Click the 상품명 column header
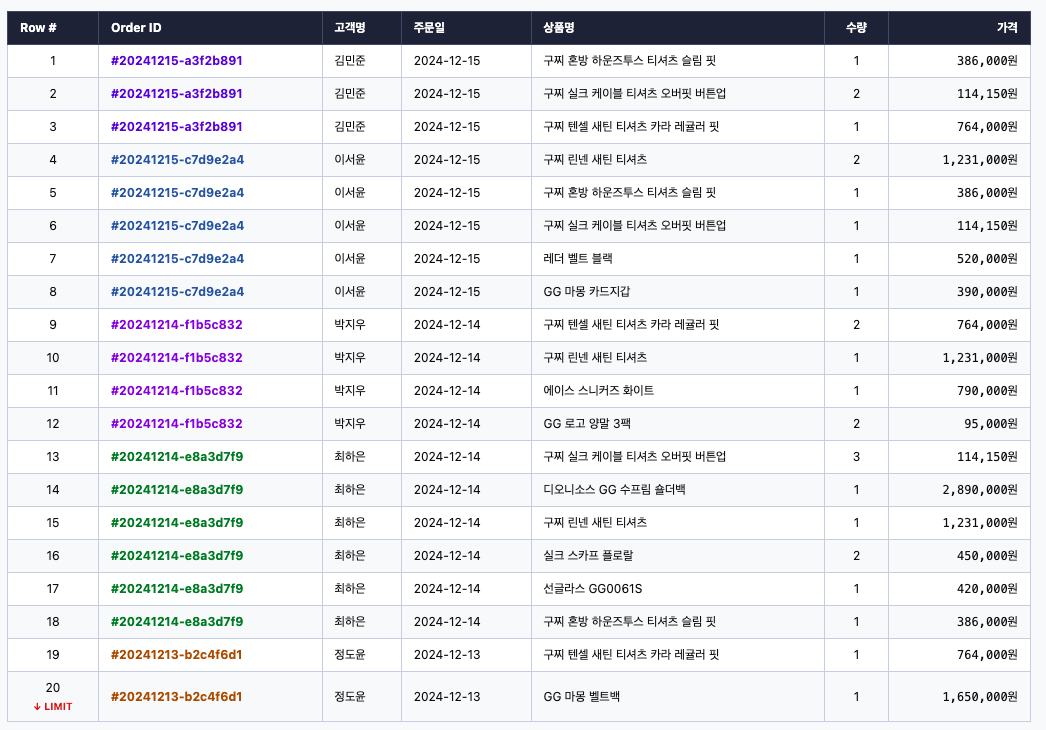Image resolution: width=1046 pixels, height=730 pixels. (x=678, y=28)
